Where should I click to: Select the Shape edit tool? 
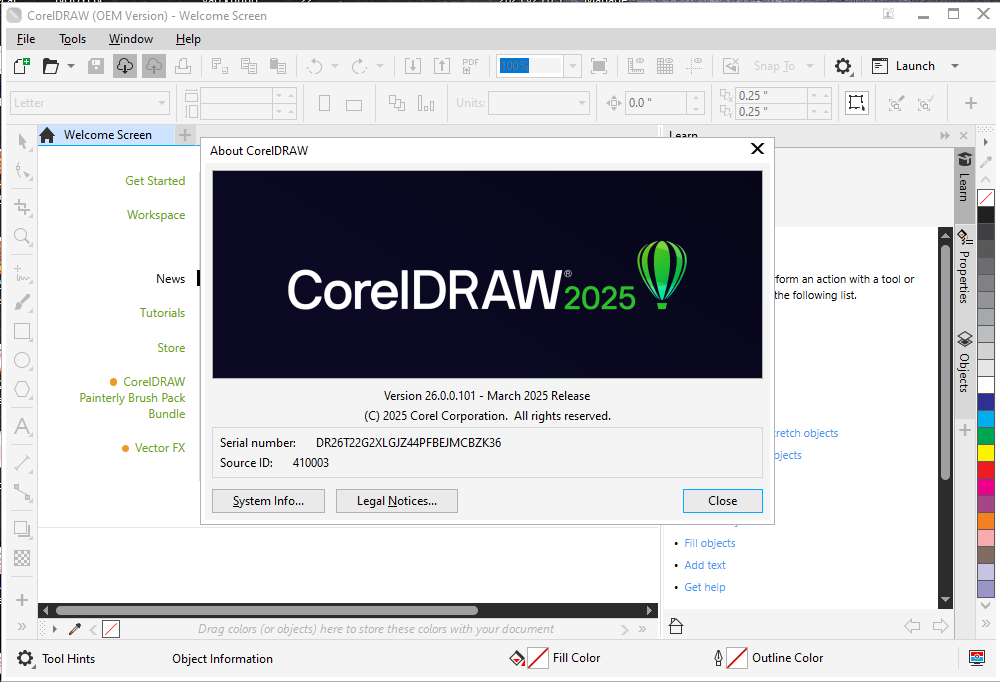tap(22, 170)
